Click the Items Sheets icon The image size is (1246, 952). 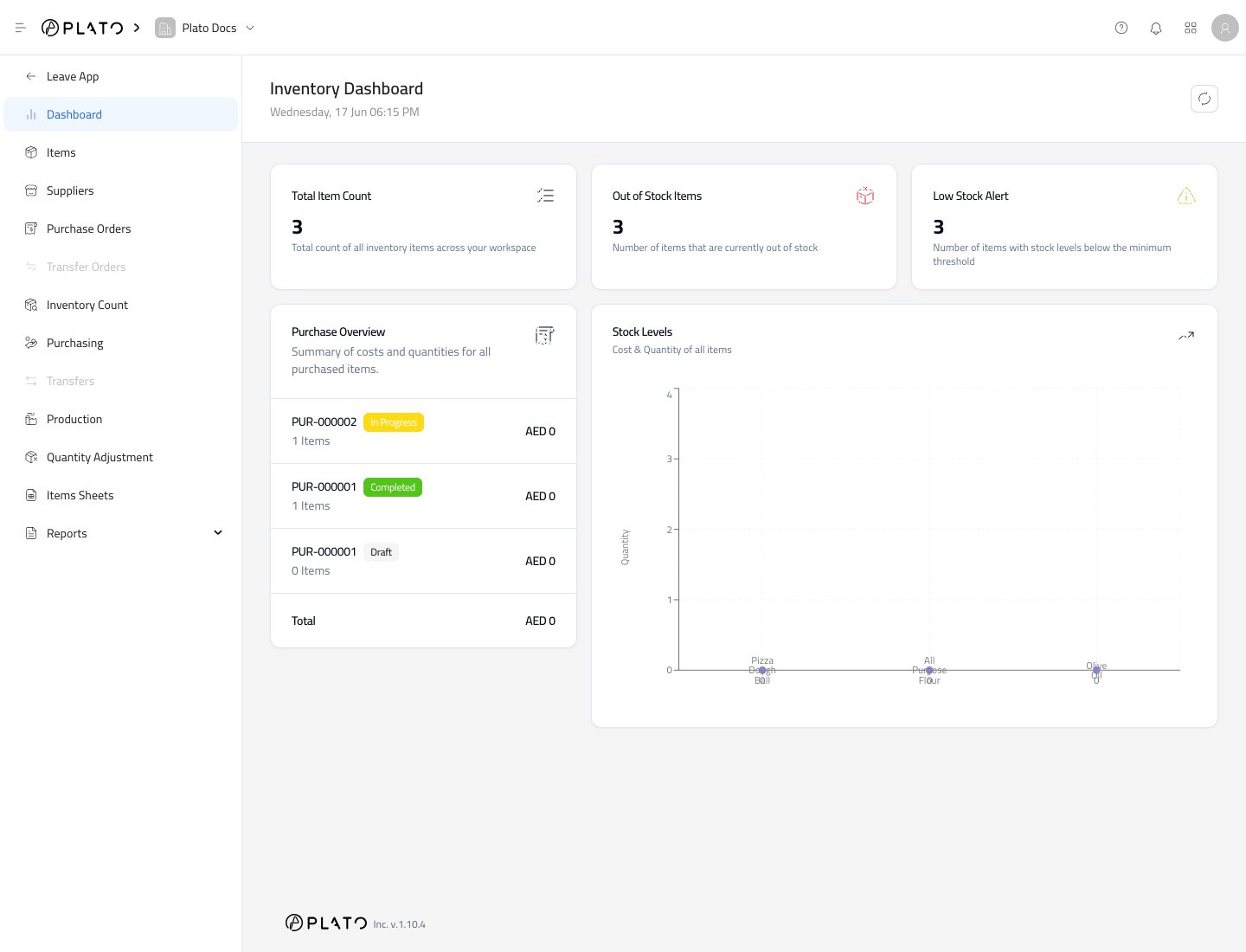click(x=31, y=495)
